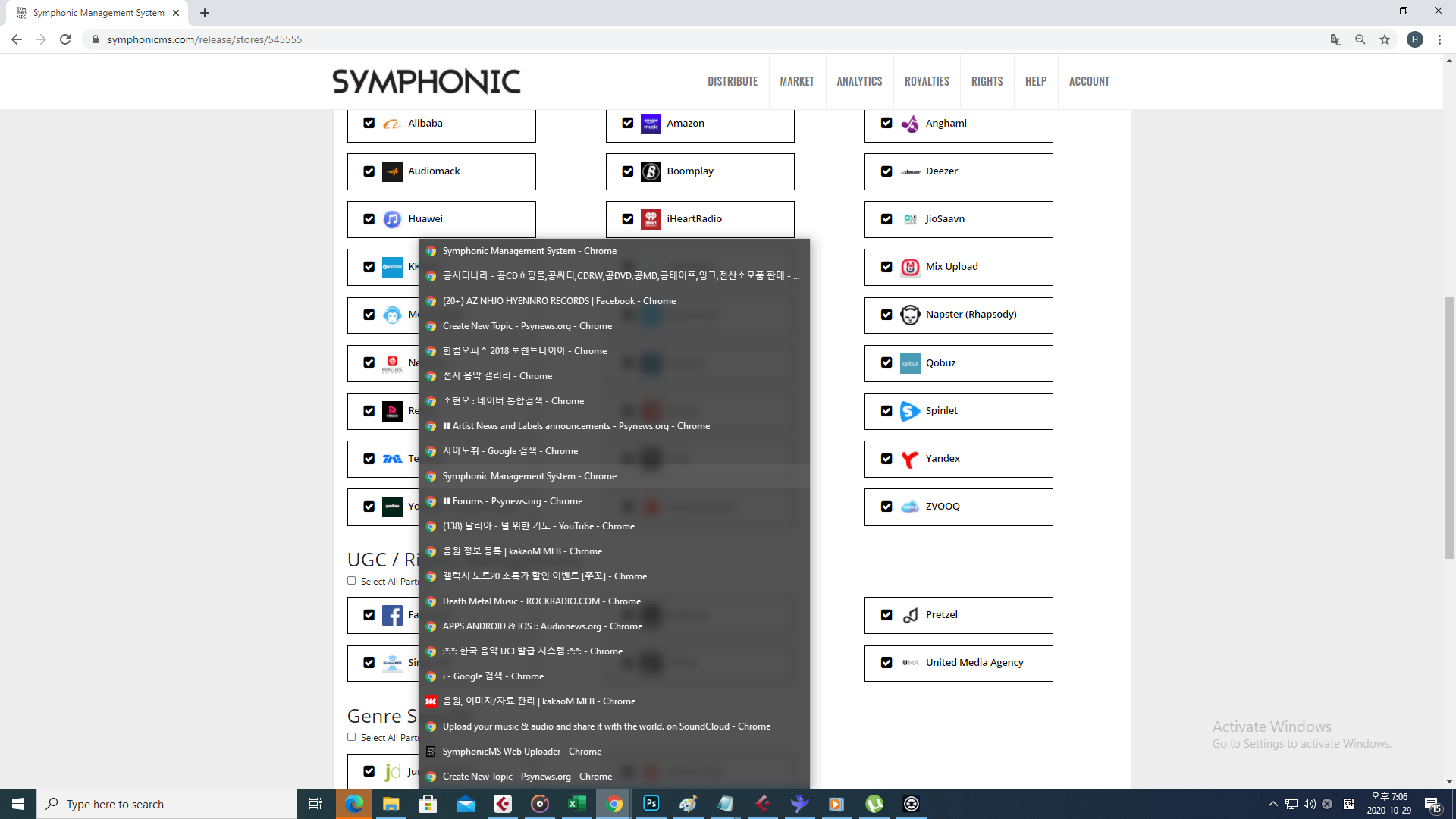The width and height of the screenshot is (1456, 819).
Task: Click the Windows search box
Action: pos(167,804)
